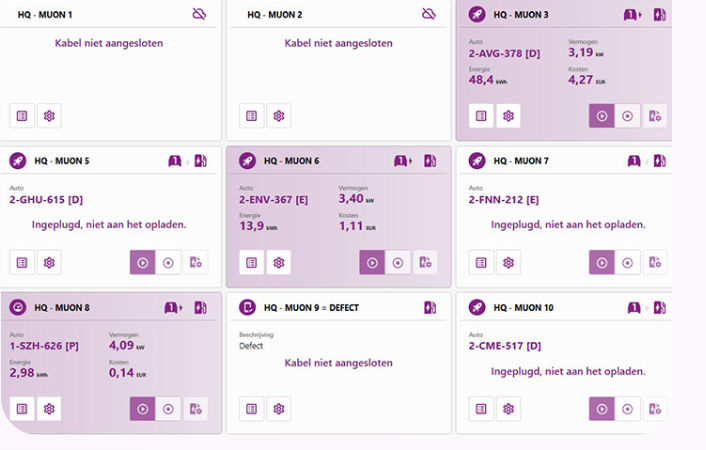Click license plate 2-ENV-367 [E]
The width and height of the screenshot is (706, 450).
click(x=275, y=199)
